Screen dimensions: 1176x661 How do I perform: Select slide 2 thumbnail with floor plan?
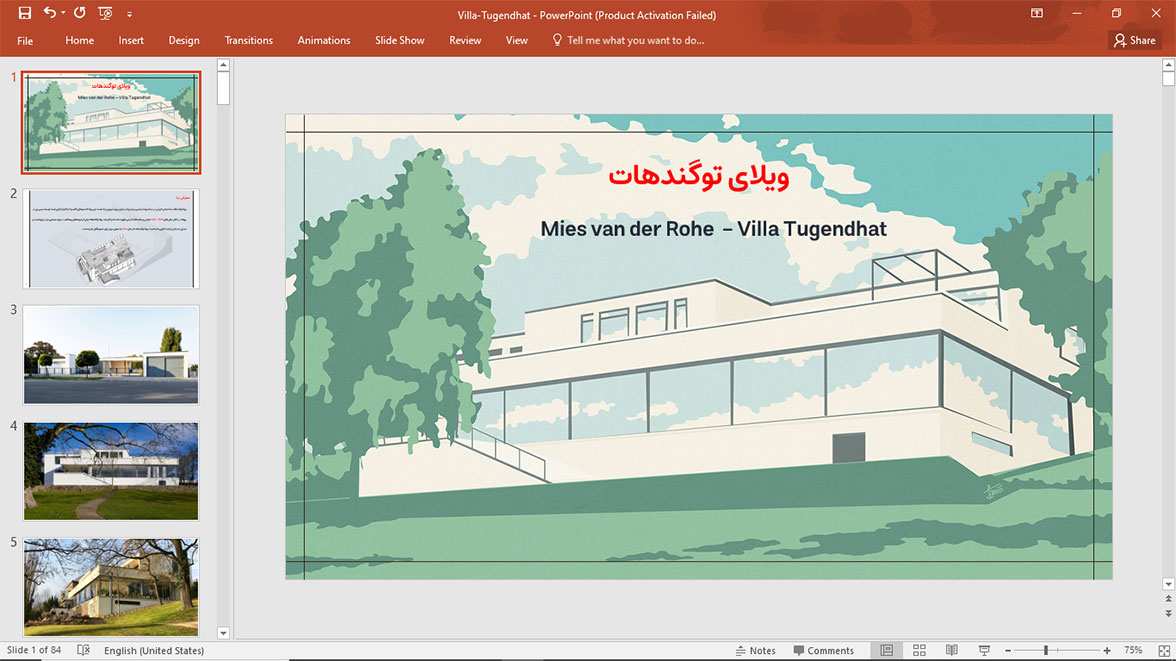coord(111,239)
